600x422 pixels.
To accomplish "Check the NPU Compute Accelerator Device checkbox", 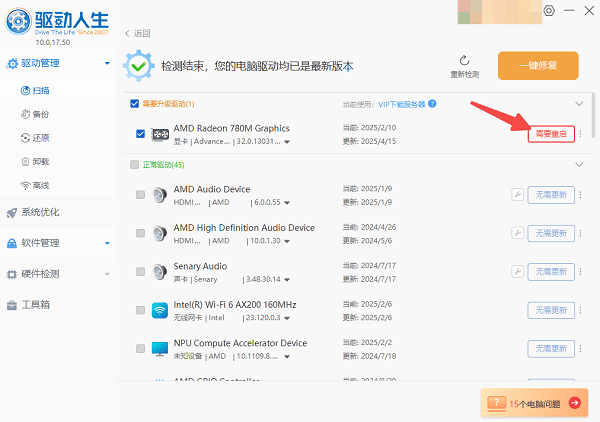I will (140, 349).
